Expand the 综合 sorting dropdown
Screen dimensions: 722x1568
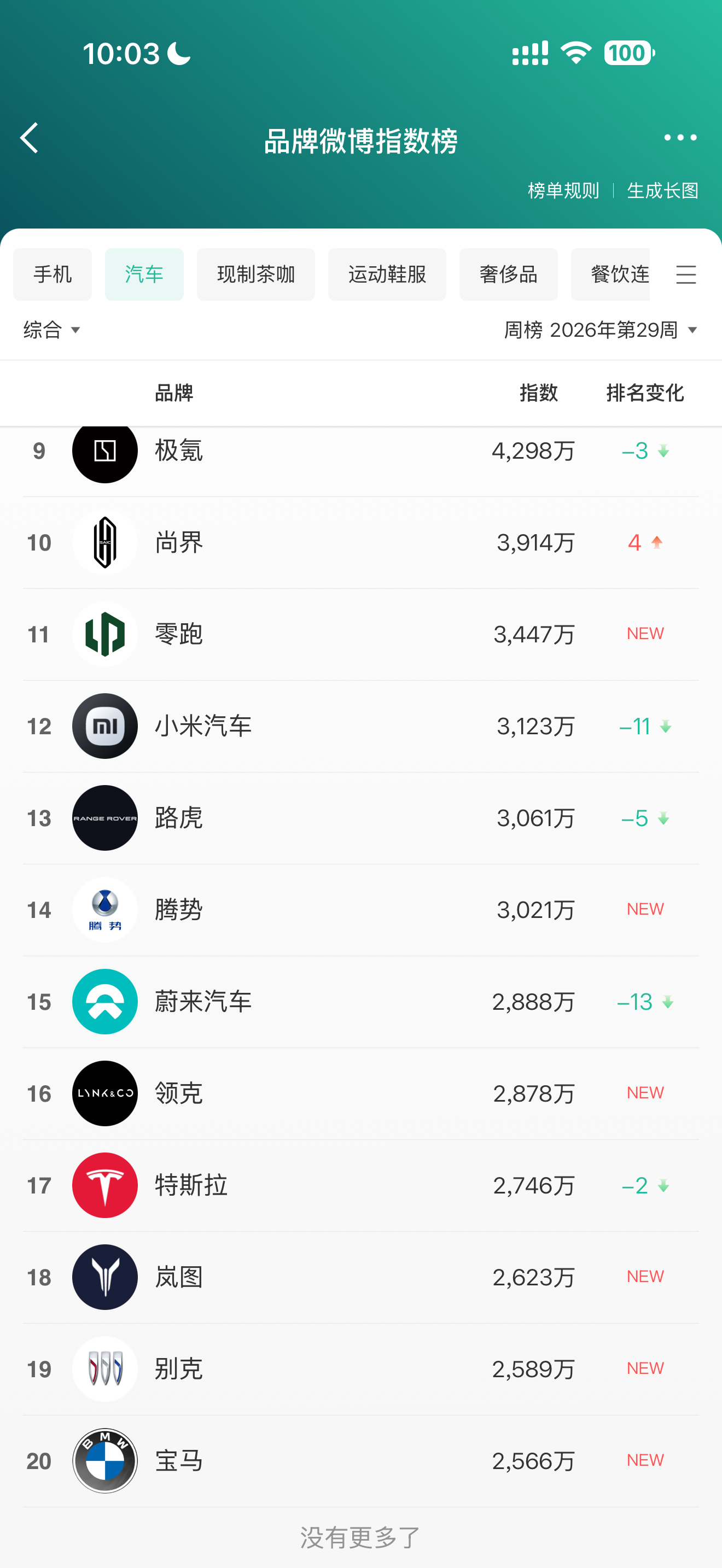point(52,330)
